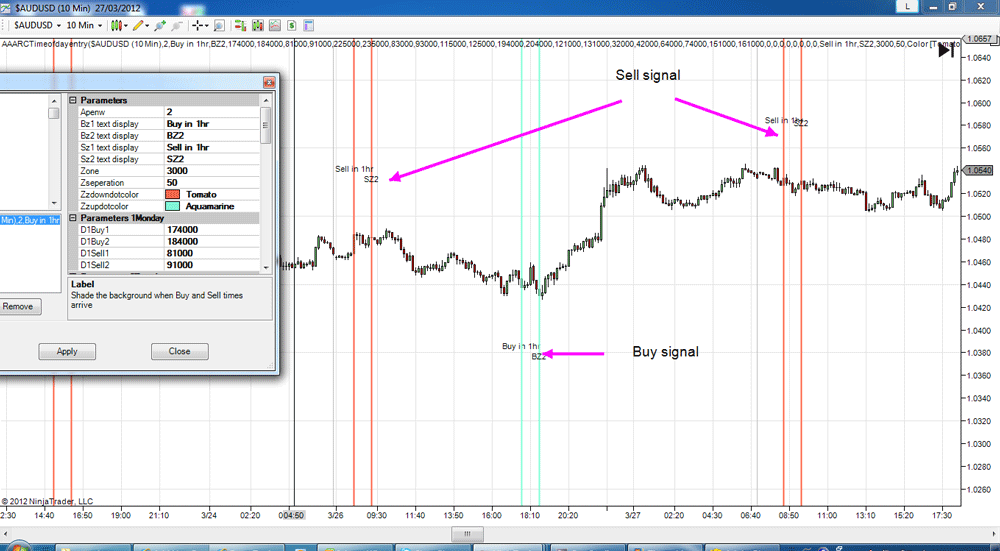1000x551 pixels.
Task: Click the scroll-to-latest-bar arrow on chart
Action: pos(946,51)
